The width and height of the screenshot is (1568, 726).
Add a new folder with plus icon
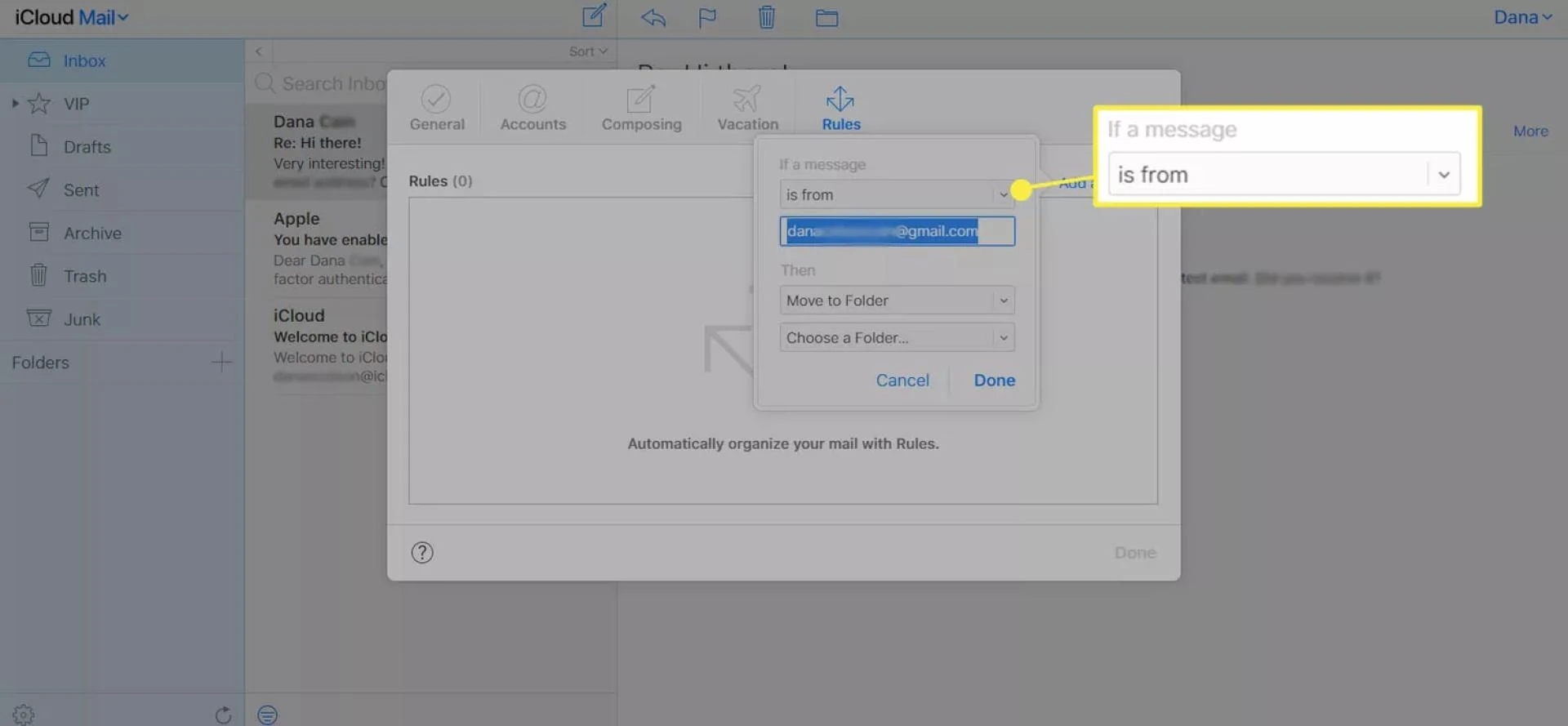(221, 362)
